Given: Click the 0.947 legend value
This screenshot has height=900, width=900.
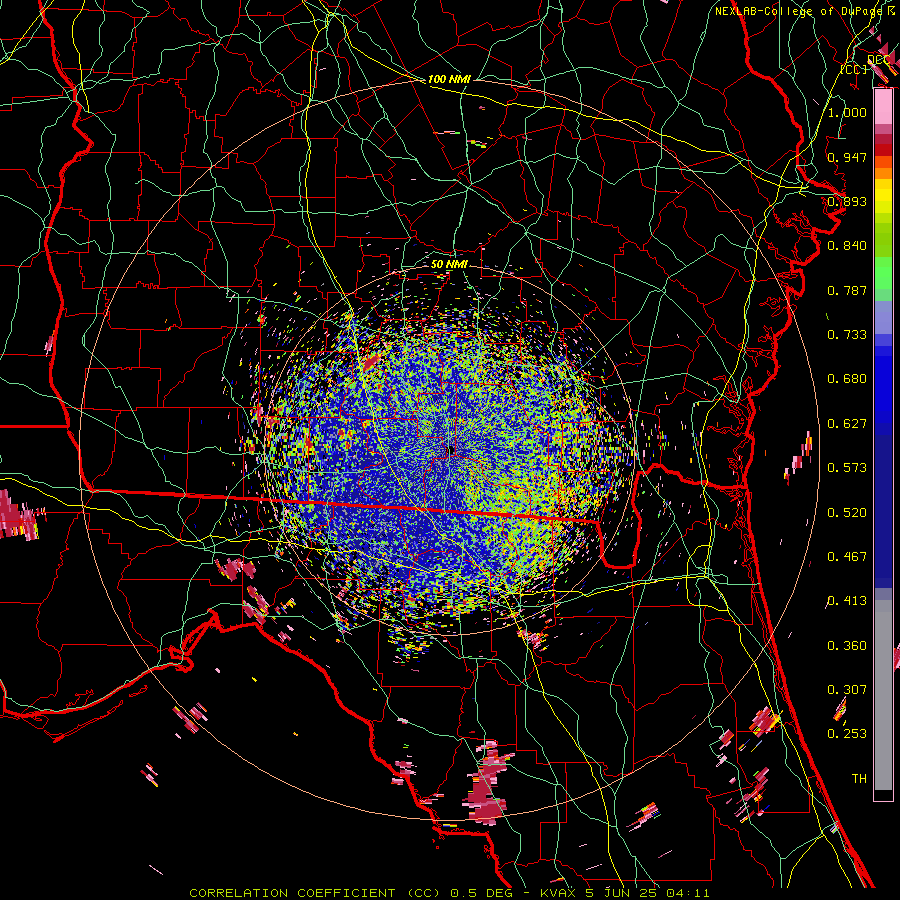Looking at the screenshot, I should point(847,157).
